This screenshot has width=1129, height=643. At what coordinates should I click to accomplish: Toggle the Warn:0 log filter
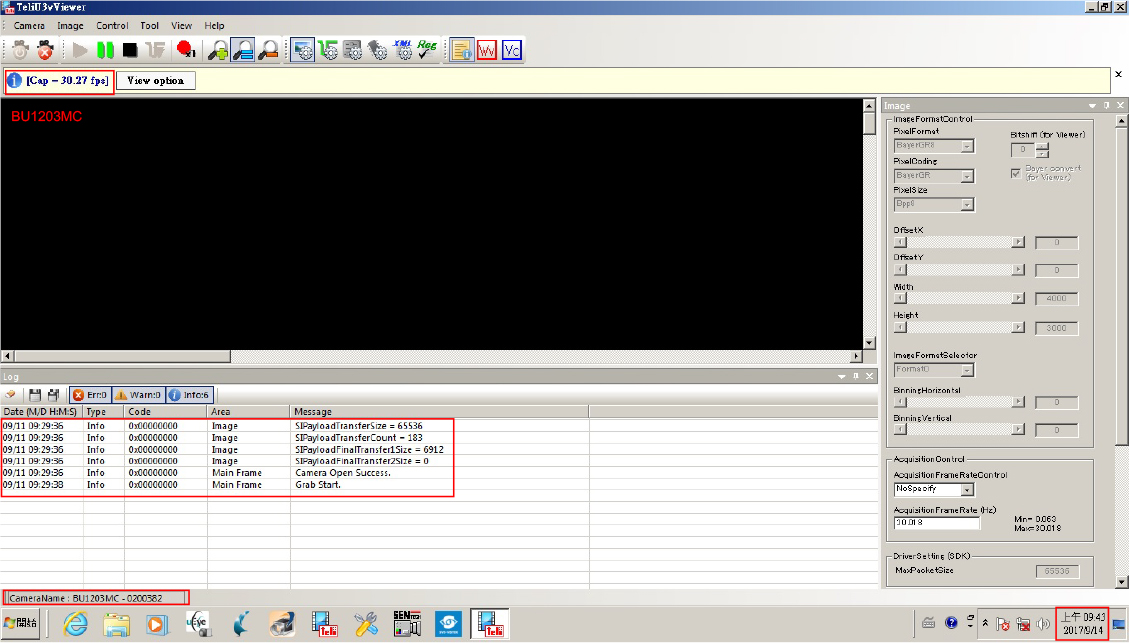(137, 395)
